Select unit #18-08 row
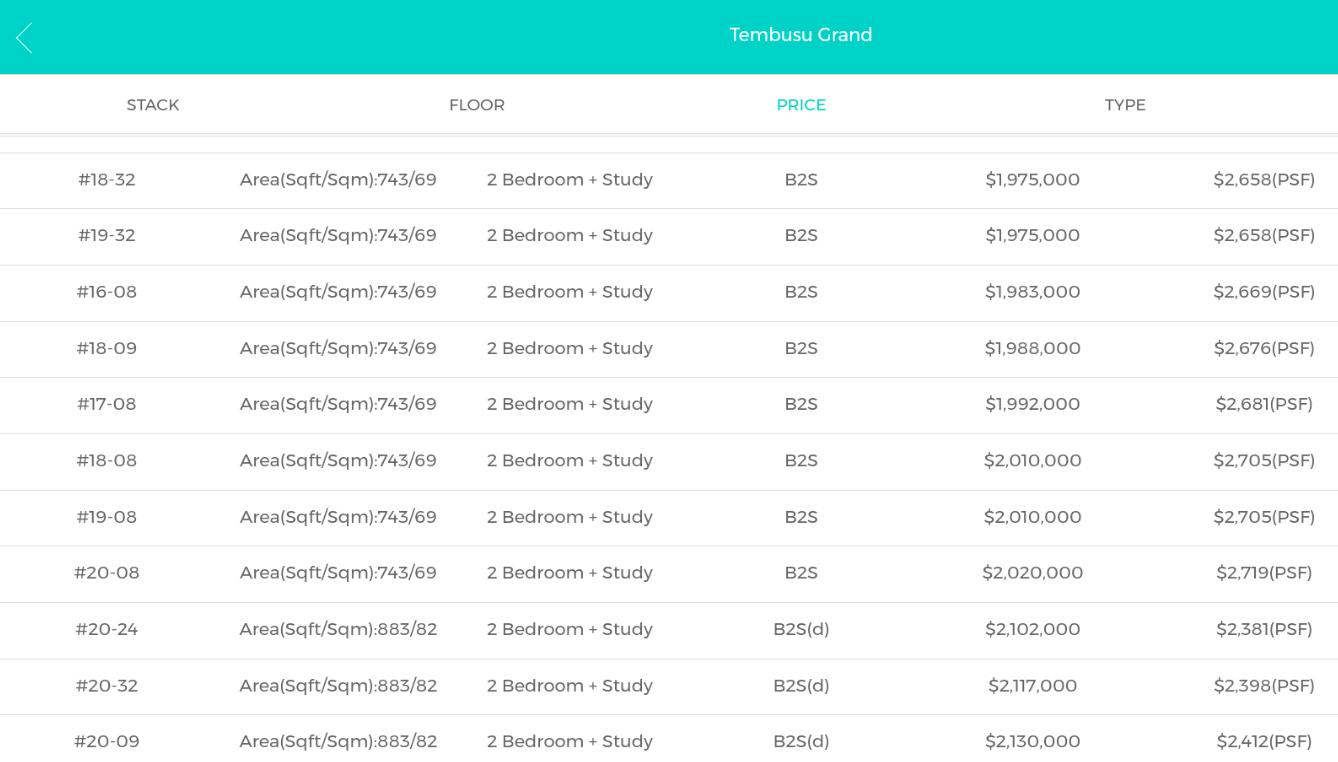 [x=107, y=461]
